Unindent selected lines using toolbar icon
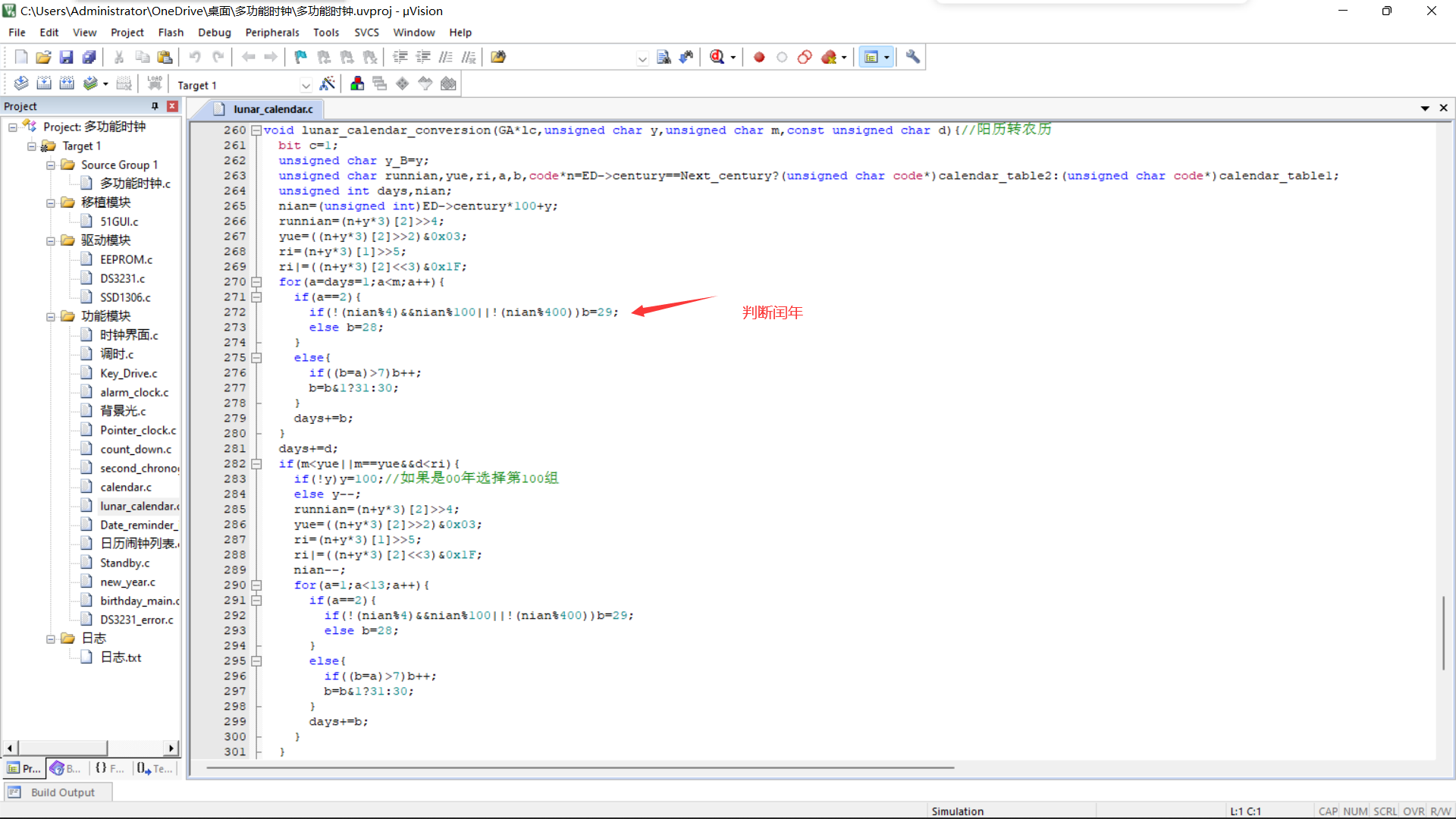Screen dimensions: 1456x819 (x=423, y=57)
